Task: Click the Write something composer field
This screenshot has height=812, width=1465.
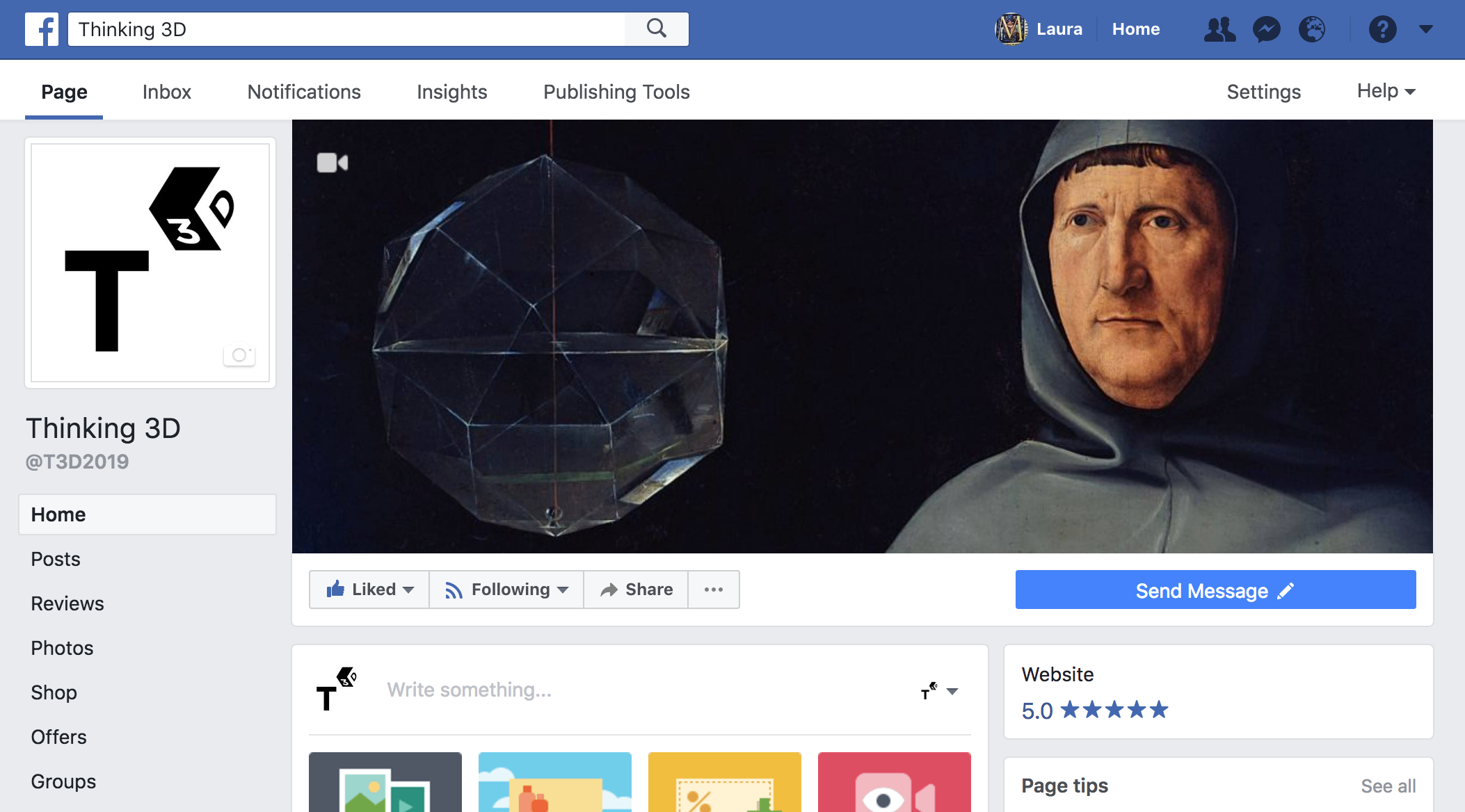Action: pyautogui.click(x=469, y=690)
